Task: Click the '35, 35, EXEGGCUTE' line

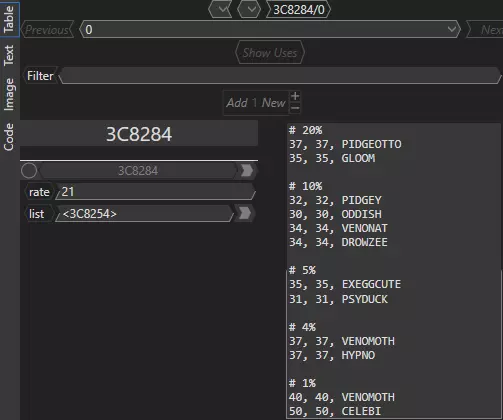Action: [x=345, y=284]
